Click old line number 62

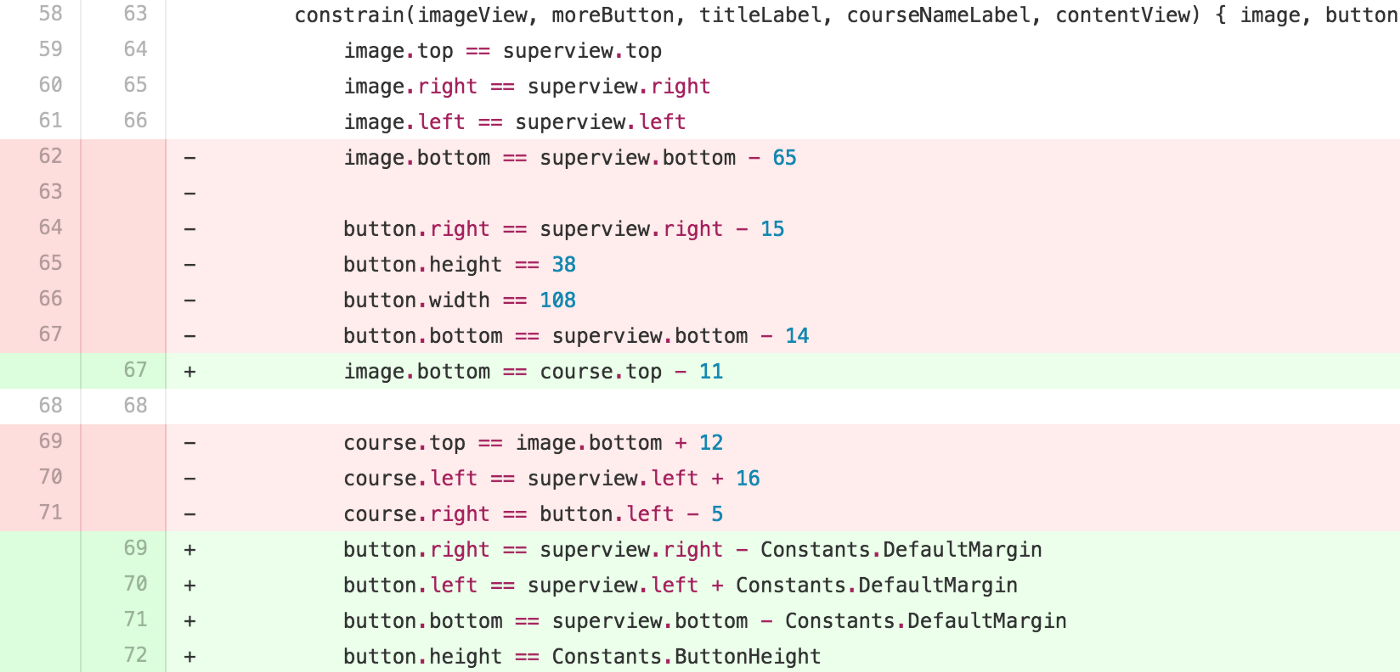click(50, 156)
